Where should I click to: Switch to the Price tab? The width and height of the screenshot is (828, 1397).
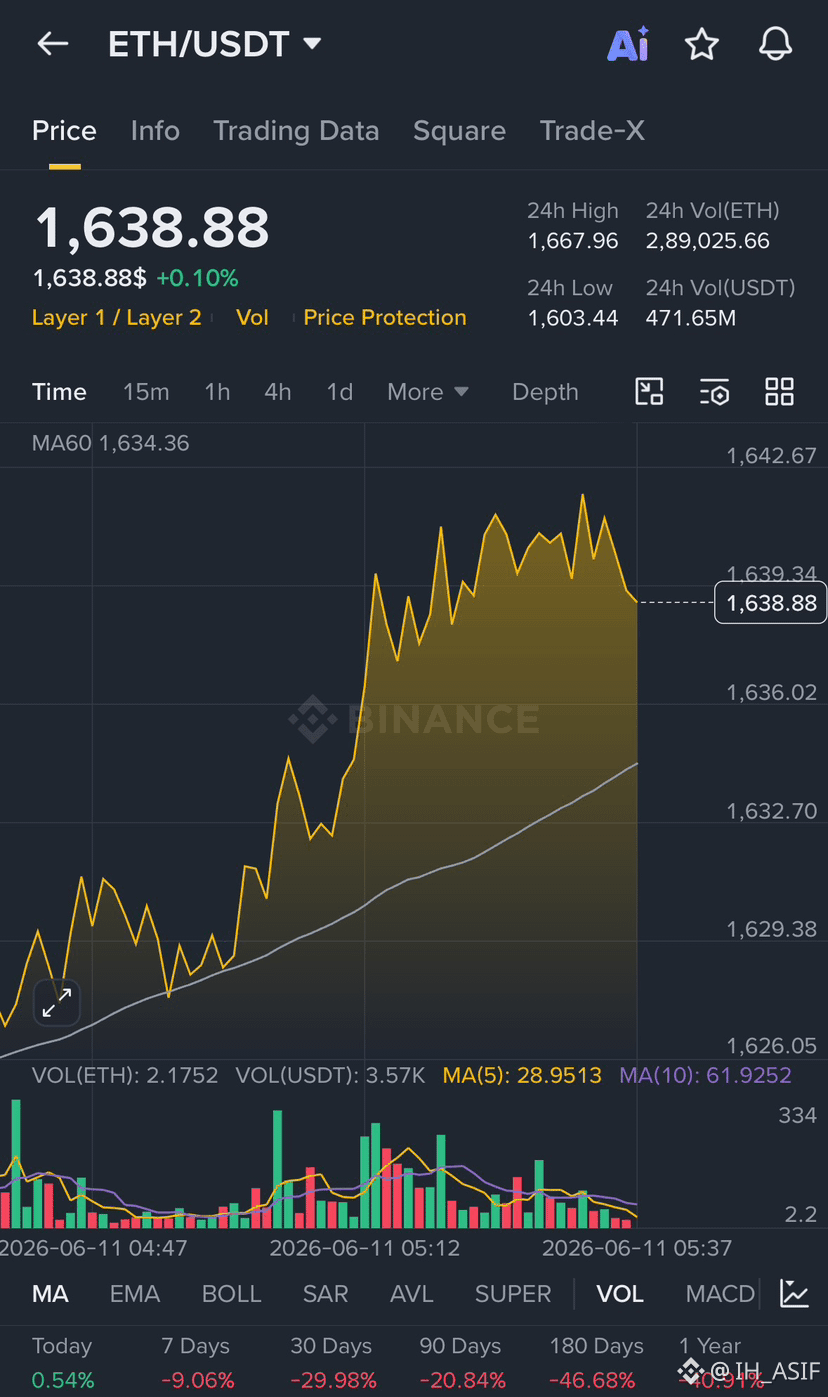coord(64,131)
